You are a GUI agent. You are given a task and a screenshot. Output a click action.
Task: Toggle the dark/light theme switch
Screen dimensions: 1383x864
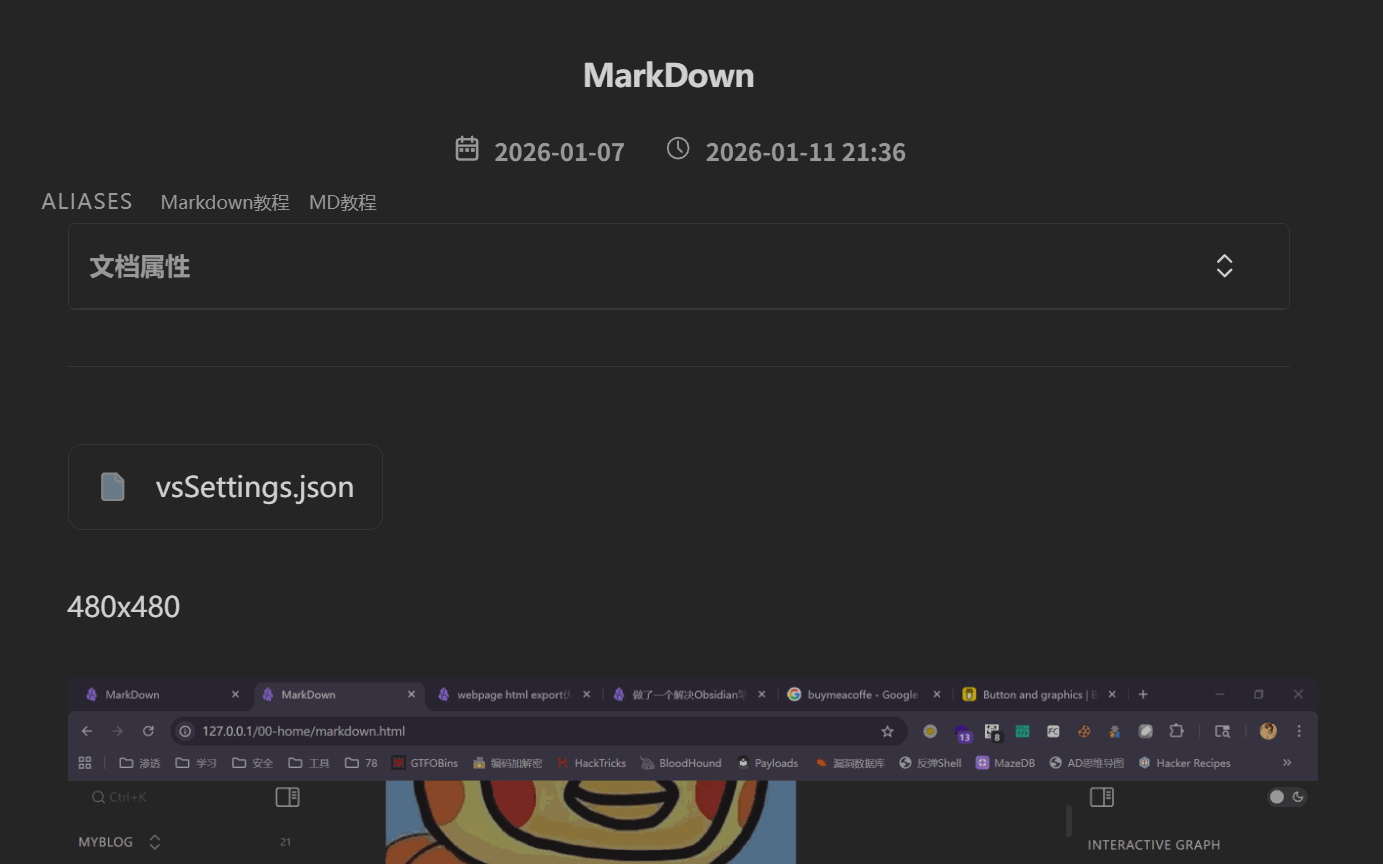[1286, 797]
